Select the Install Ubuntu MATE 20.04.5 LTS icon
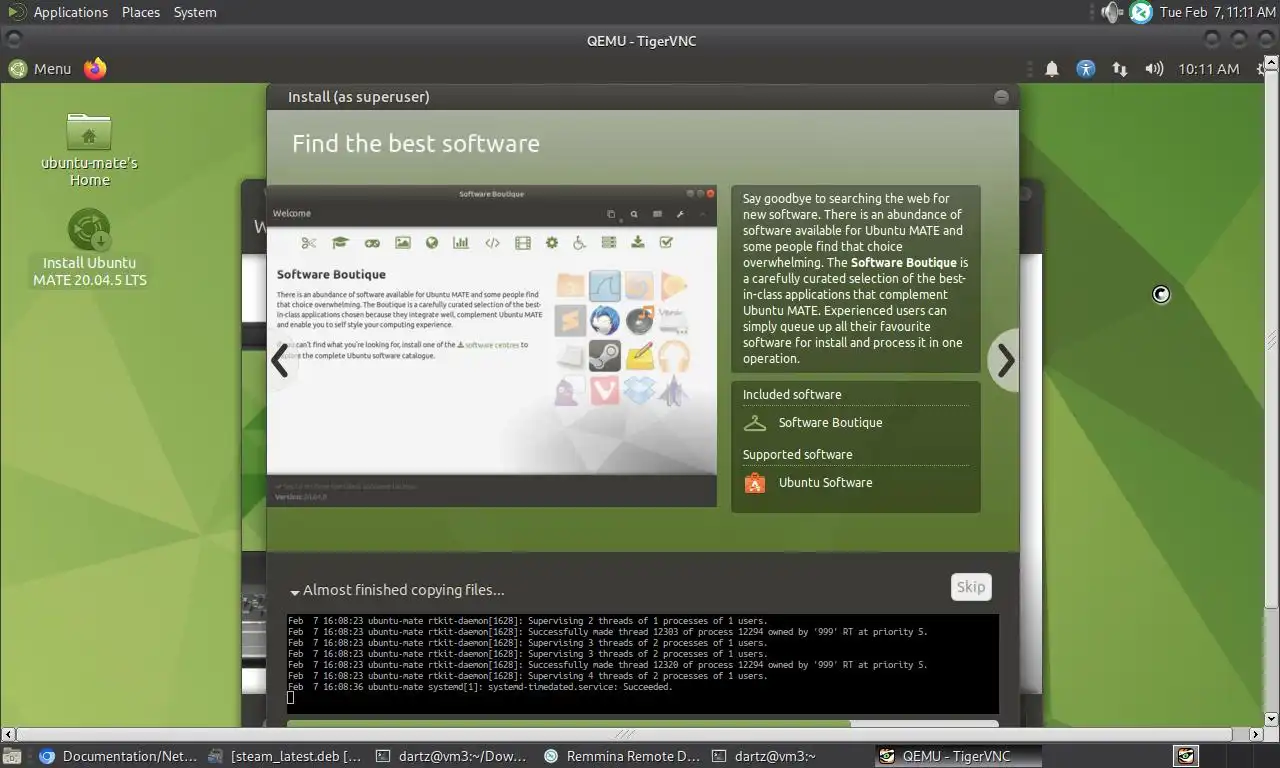This screenshot has width=1280, height=768. coord(89,248)
